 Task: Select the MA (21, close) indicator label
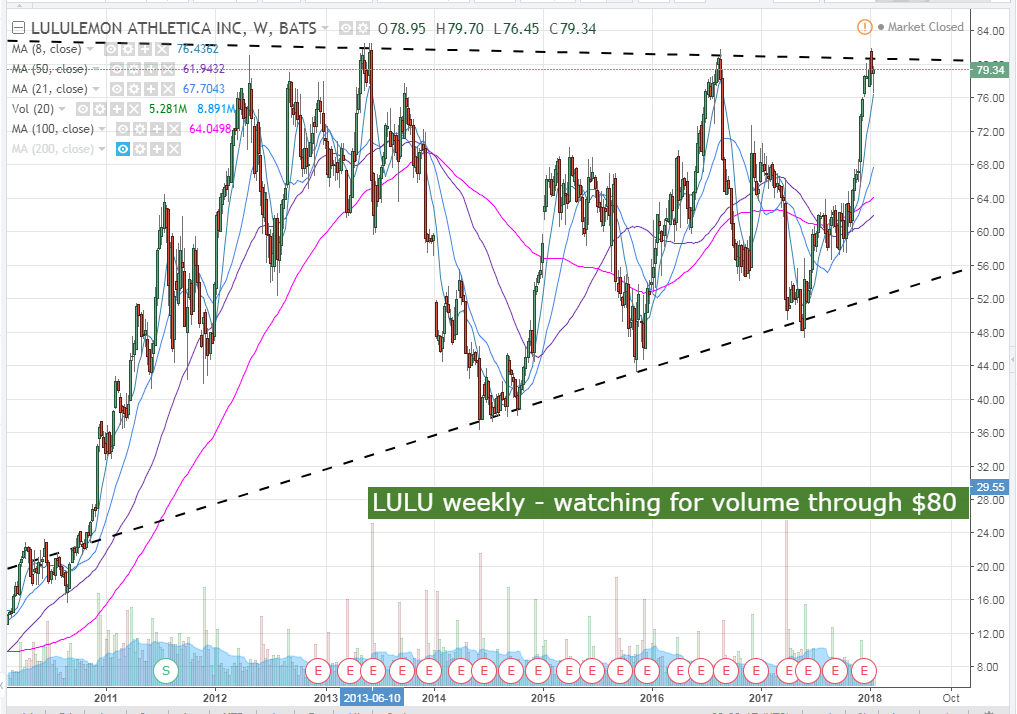pos(49,89)
